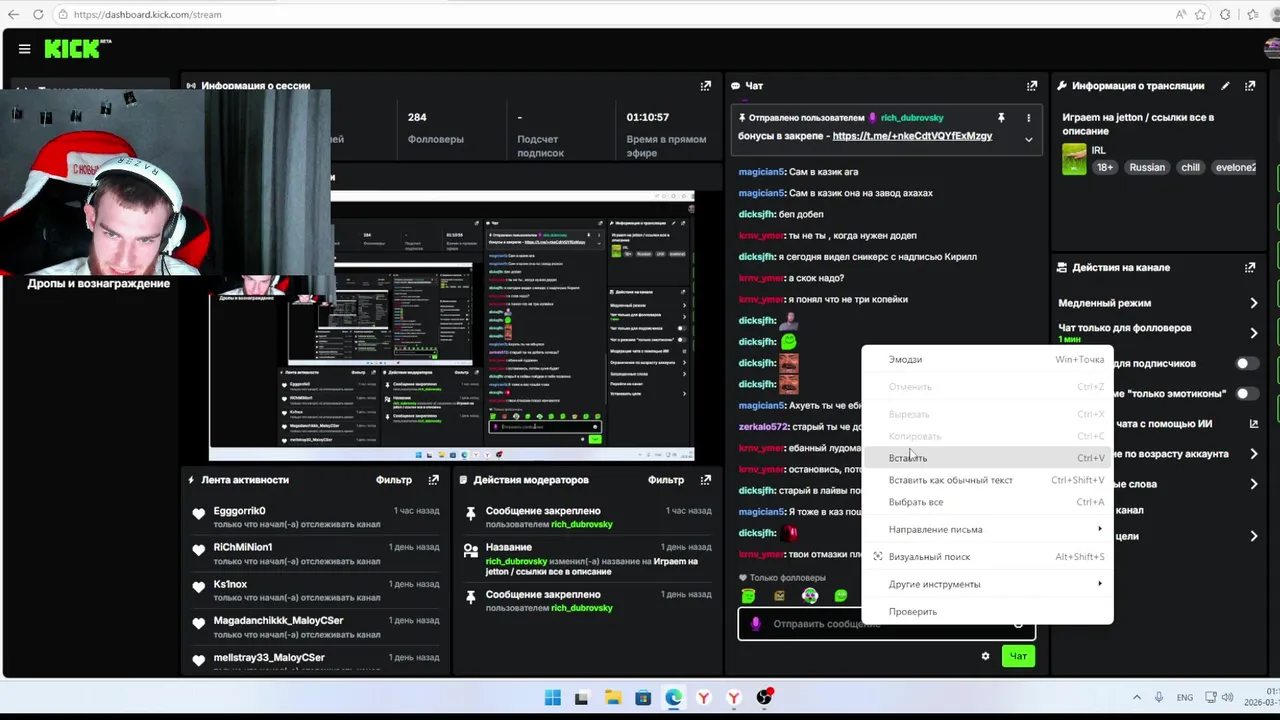The image size is (1280, 720).
Task: Pop out the activity feed panel
Action: coord(433,480)
